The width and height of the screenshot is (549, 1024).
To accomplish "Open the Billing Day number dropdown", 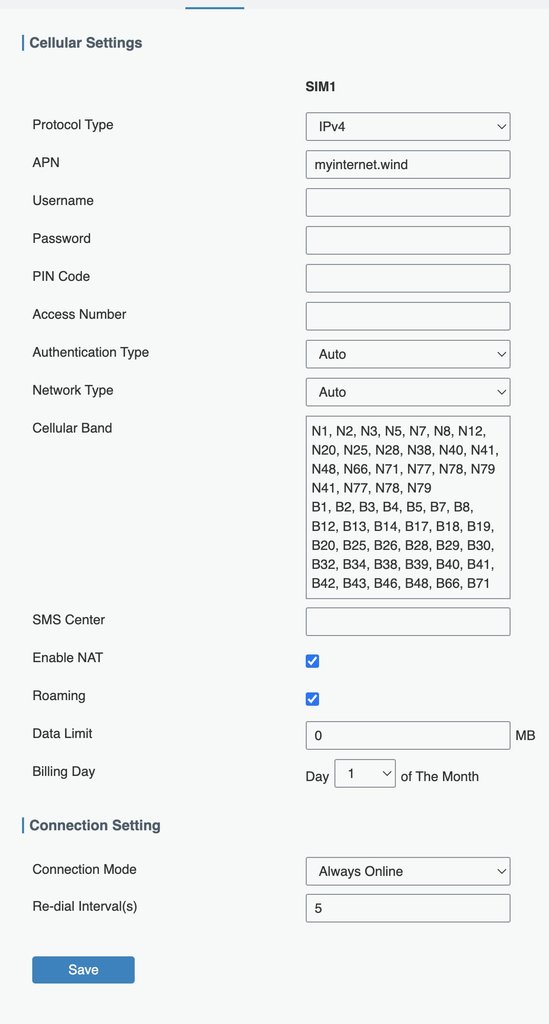I will point(365,773).
